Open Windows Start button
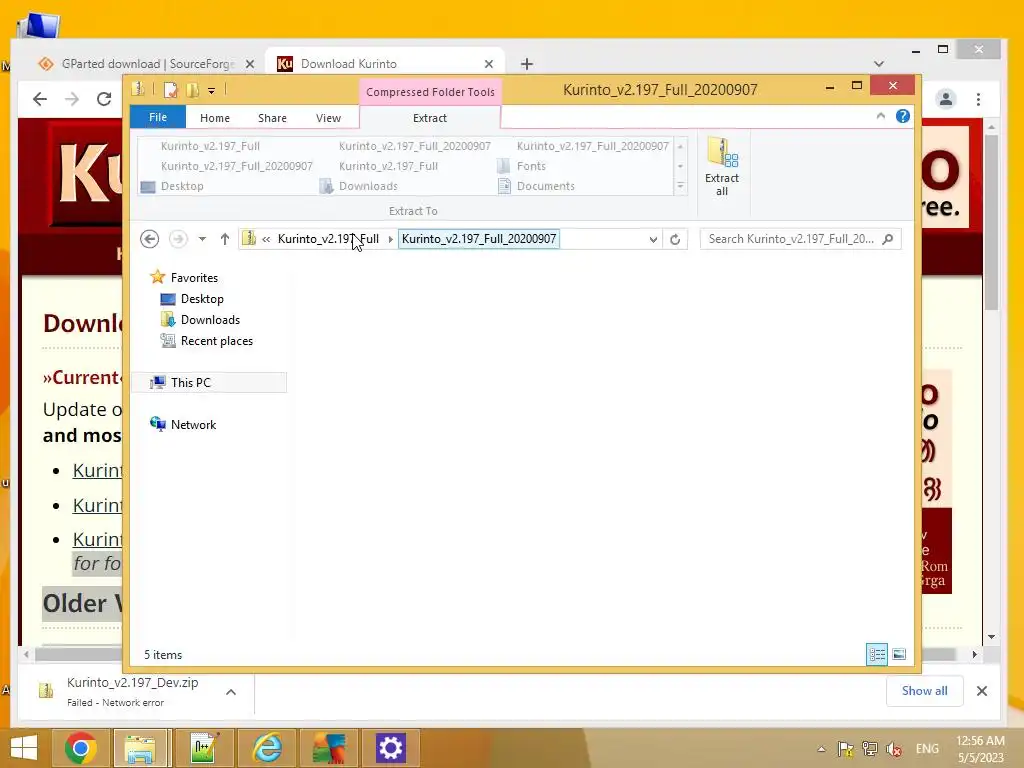 pyautogui.click(x=24, y=748)
